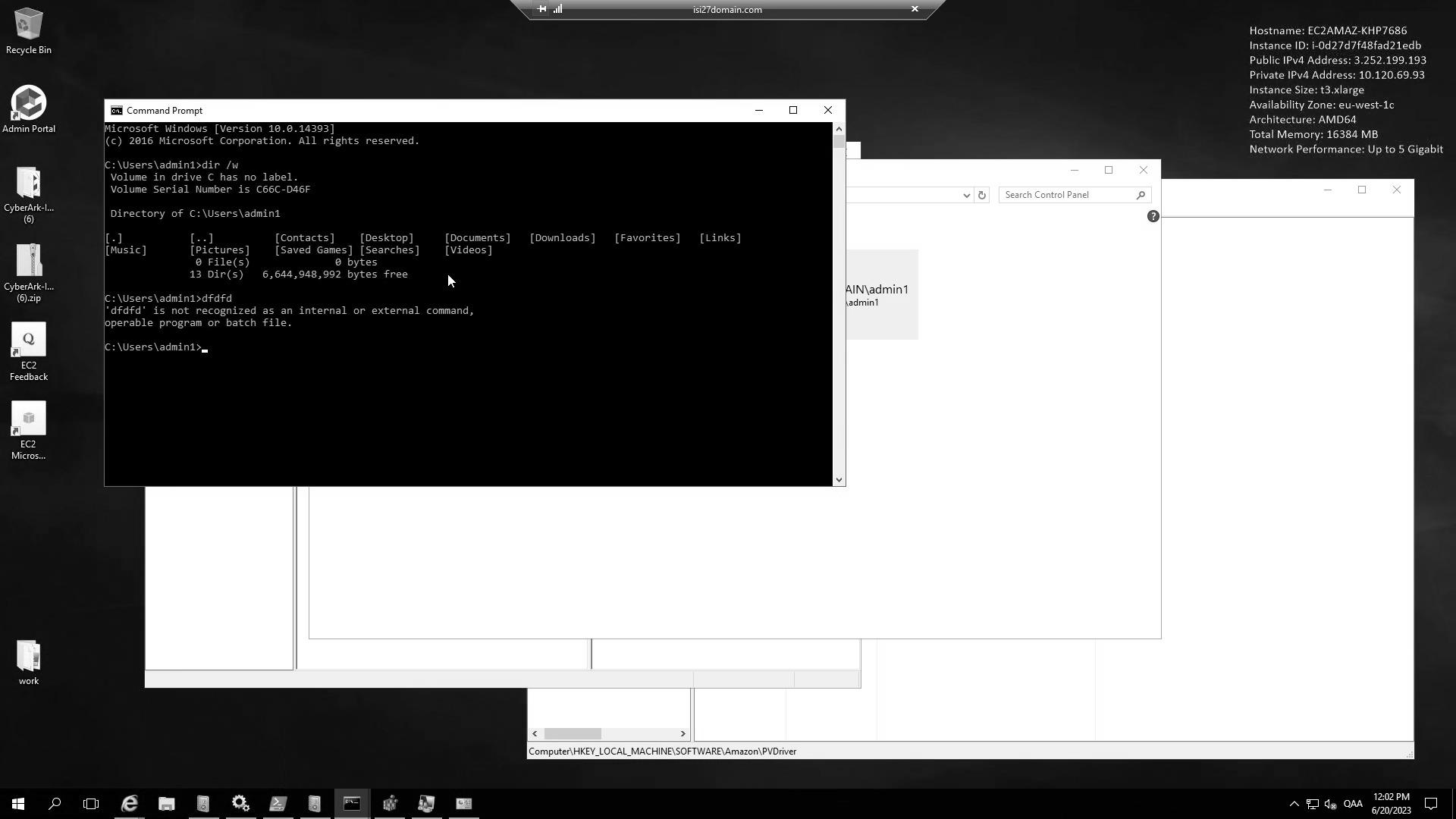Open the Admin Portal desktop shortcut
Screen dimensions: 1456x819
(x=29, y=109)
